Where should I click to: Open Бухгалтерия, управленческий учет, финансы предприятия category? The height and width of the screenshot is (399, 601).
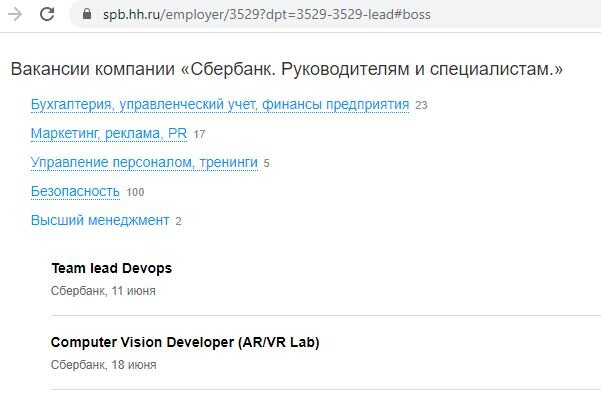tap(220, 104)
